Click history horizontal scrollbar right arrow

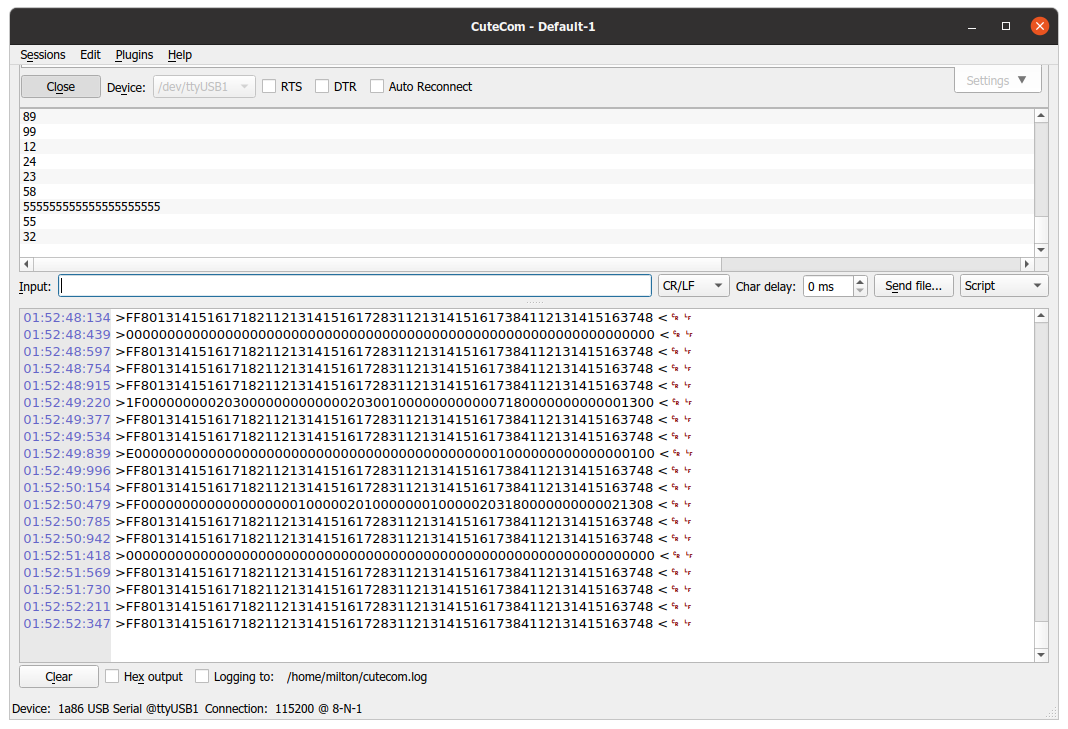click(x=1026, y=264)
